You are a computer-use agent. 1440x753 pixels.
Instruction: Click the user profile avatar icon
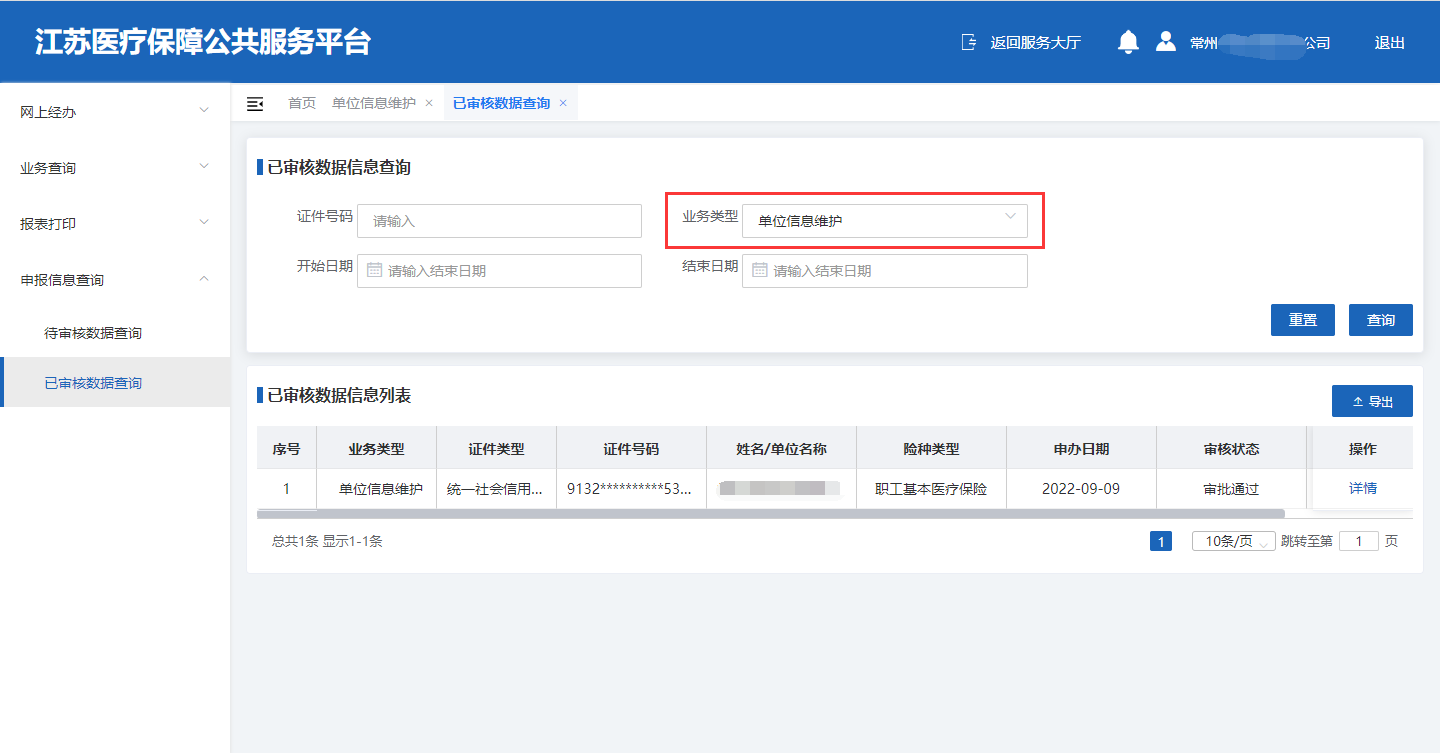tap(1165, 42)
